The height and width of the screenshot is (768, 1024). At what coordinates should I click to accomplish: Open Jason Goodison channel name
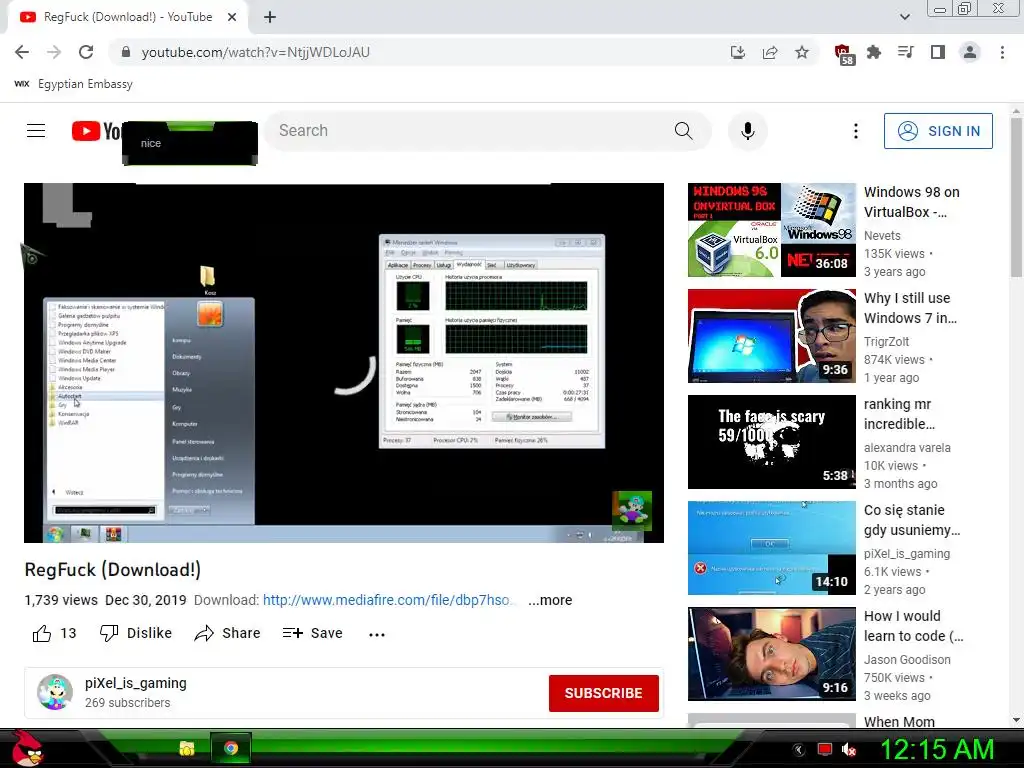(907, 660)
